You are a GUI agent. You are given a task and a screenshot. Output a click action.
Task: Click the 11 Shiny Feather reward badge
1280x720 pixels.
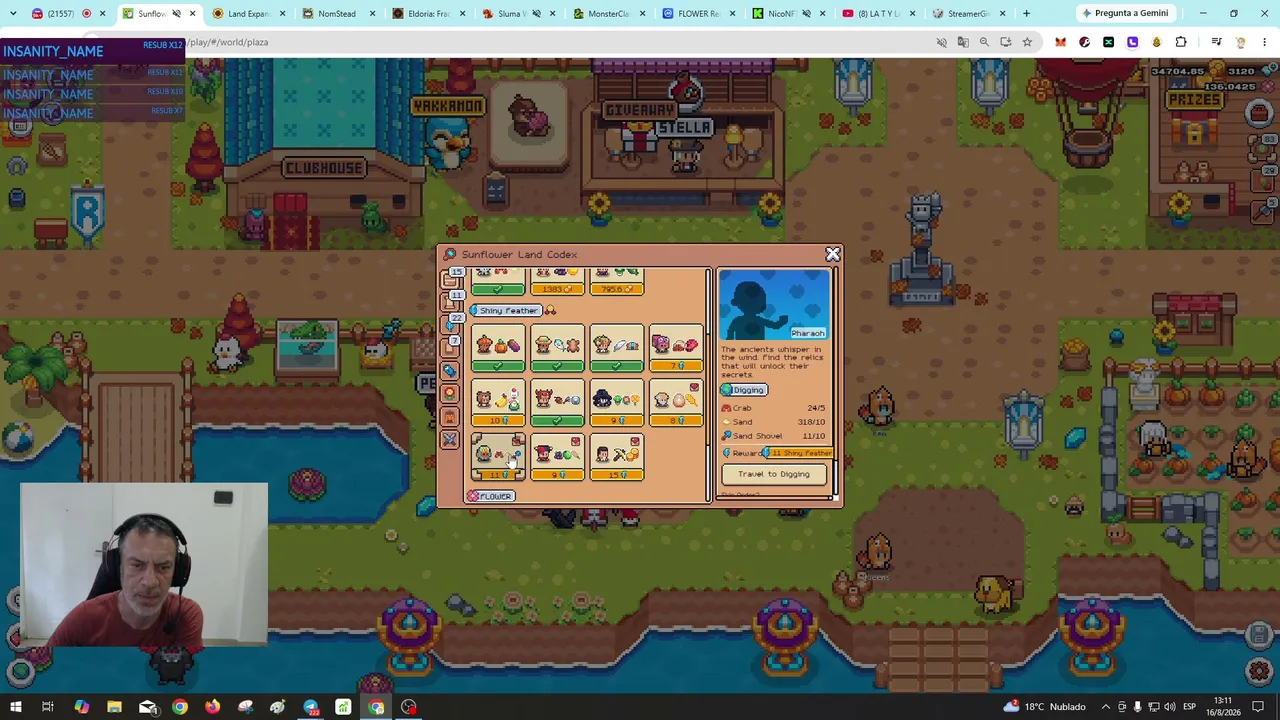(x=799, y=453)
